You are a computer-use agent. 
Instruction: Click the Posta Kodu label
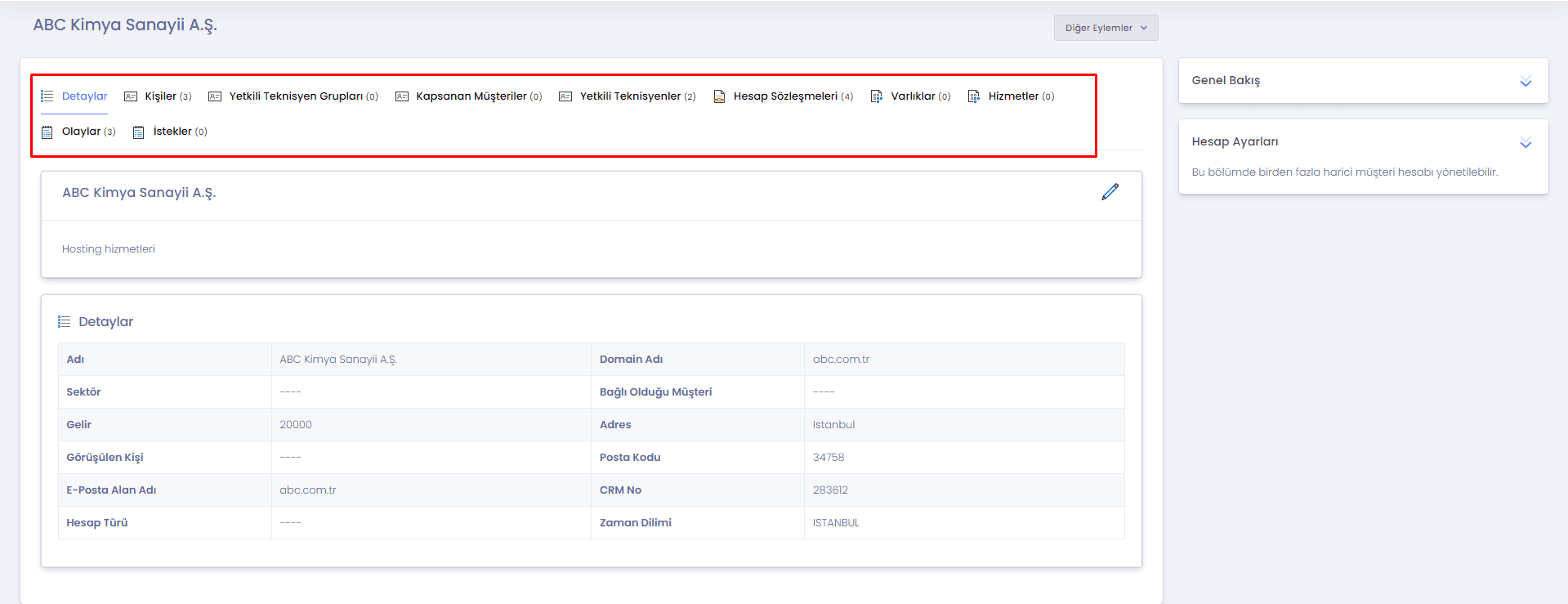click(630, 458)
